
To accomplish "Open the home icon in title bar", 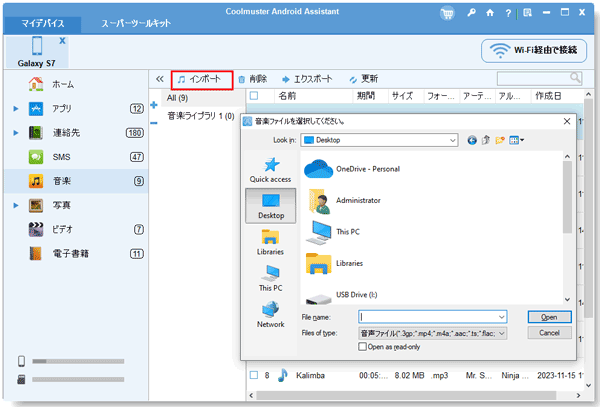I will [x=490, y=13].
